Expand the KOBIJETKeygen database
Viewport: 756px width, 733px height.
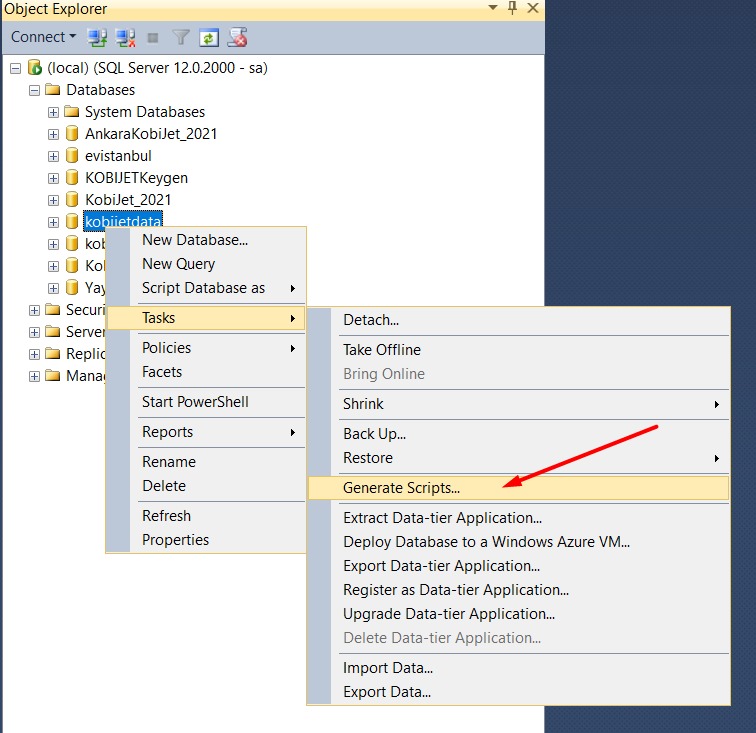[x=54, y=178]
